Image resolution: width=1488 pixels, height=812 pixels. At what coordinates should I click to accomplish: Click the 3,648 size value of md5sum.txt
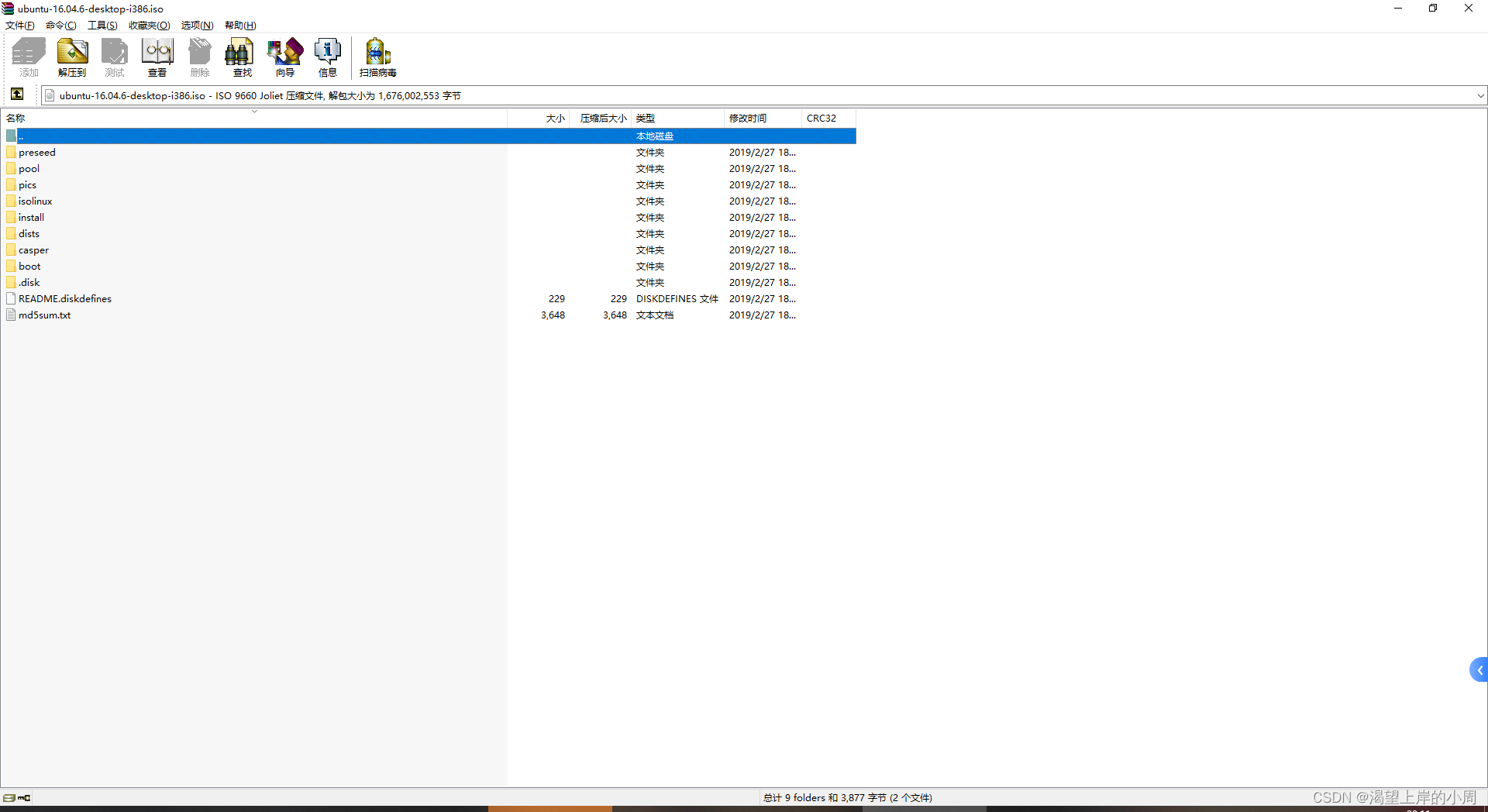point(553,315)
